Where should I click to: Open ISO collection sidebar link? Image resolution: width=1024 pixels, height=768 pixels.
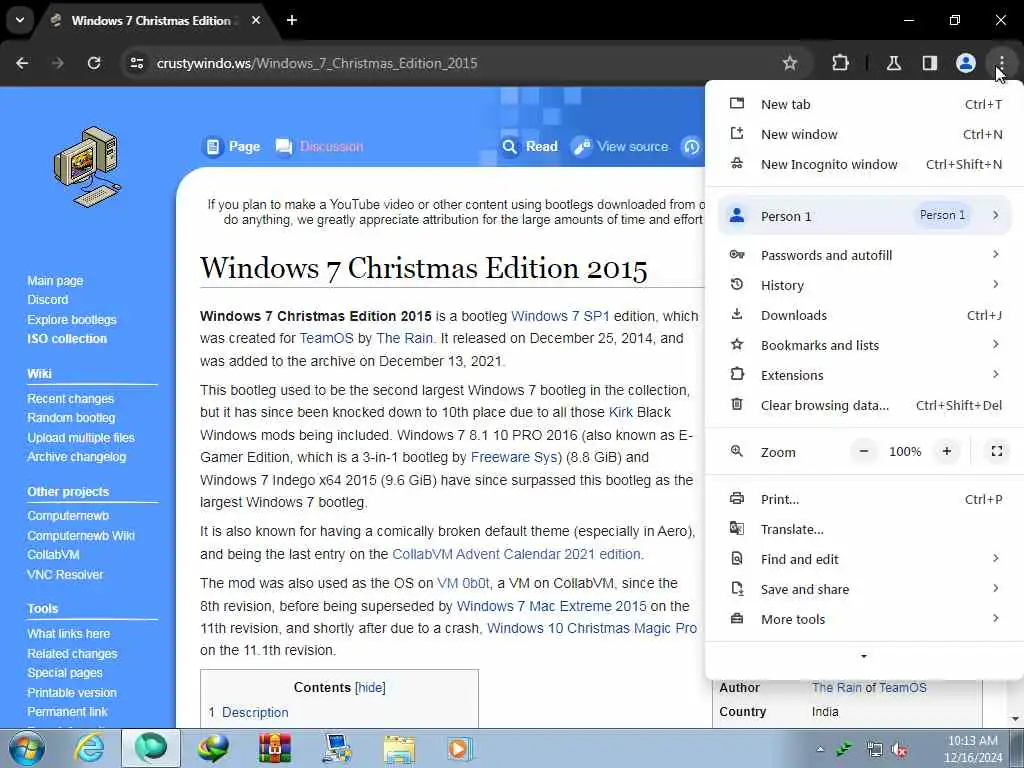coord(67,339)
